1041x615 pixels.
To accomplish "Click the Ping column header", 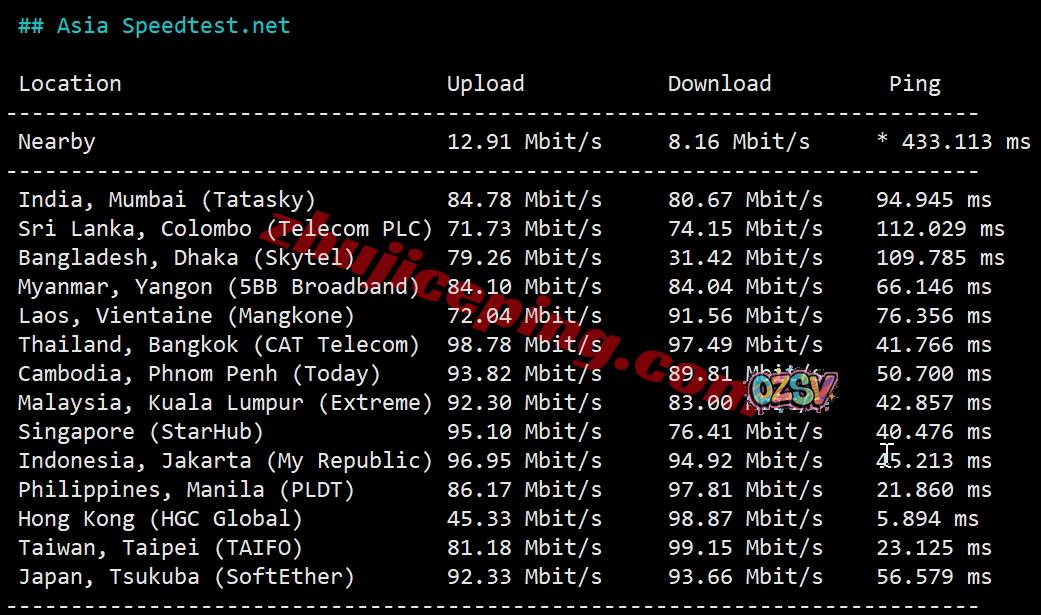I will (x=915, y=84).
